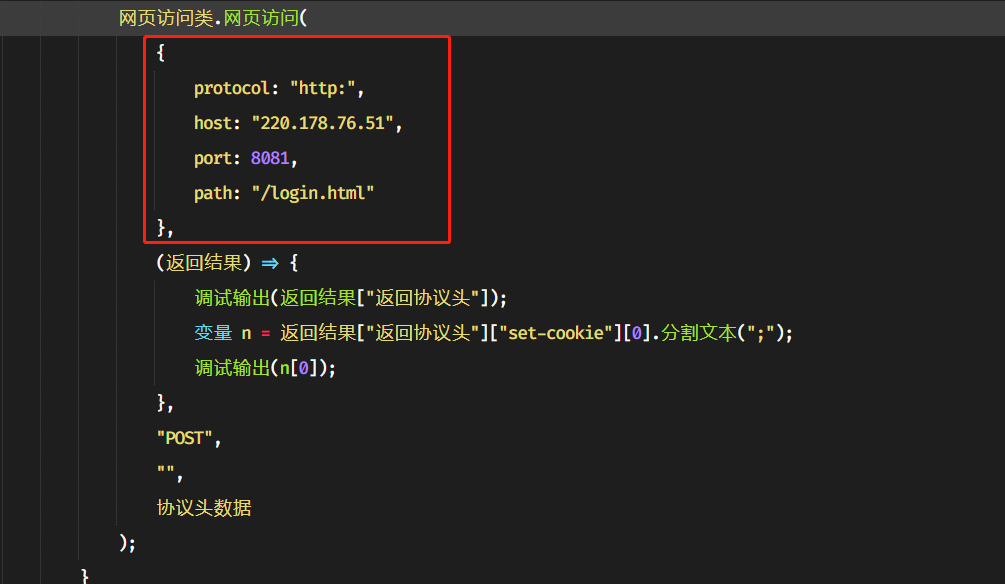Select the "POST" string argument

(x=185, y=438)
